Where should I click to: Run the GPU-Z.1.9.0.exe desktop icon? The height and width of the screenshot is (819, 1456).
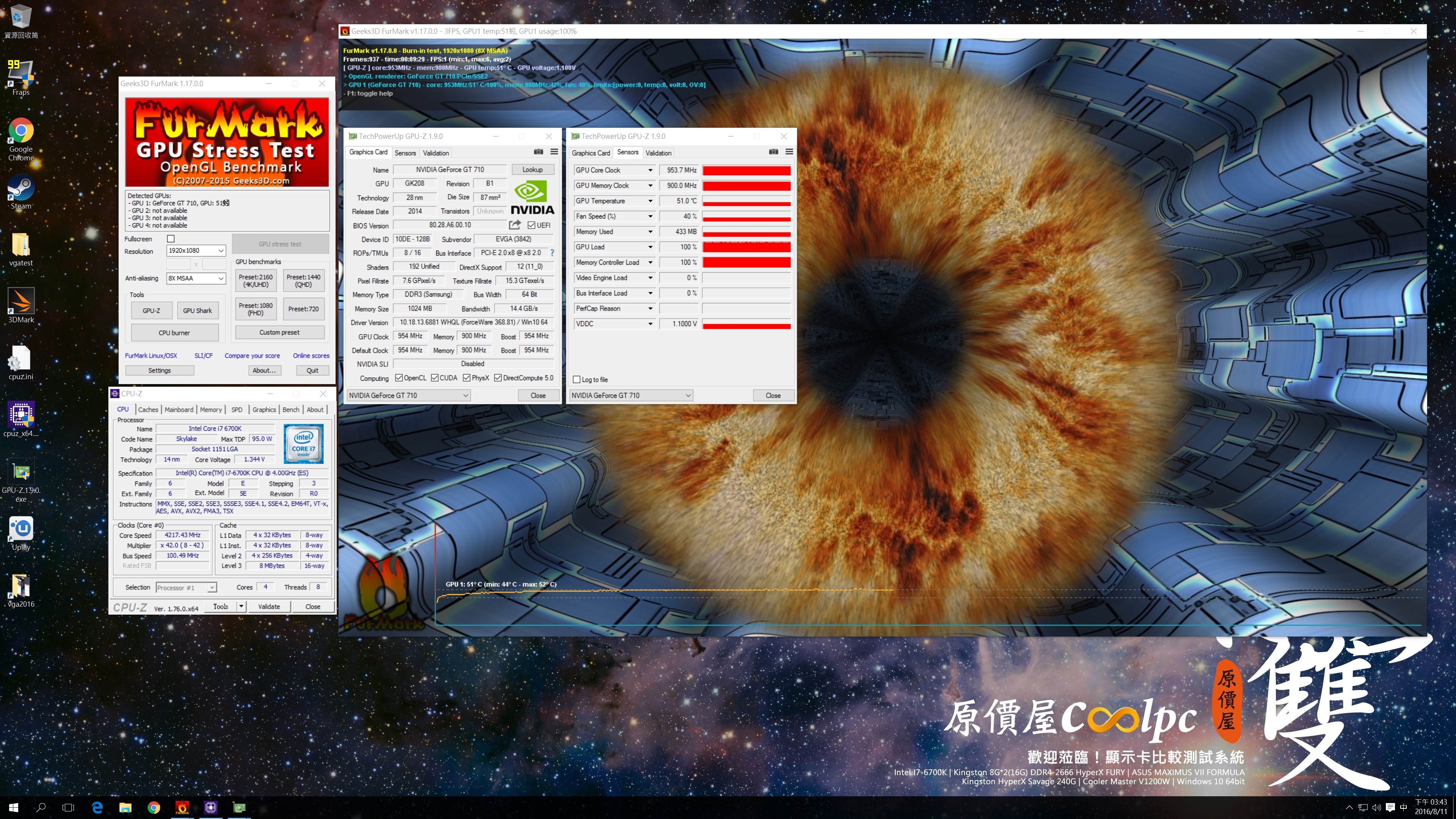click(21, 479)
